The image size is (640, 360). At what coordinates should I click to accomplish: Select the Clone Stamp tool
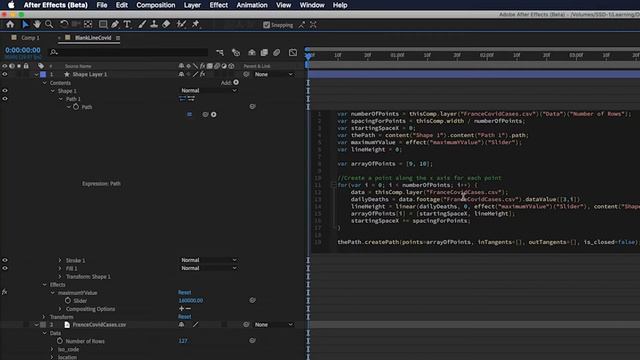[154, 24]
